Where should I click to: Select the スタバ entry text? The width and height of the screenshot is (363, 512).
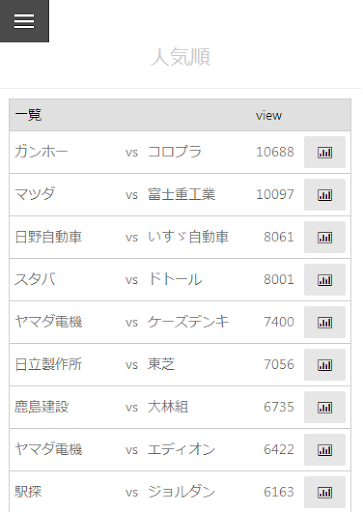coord(35,279)
